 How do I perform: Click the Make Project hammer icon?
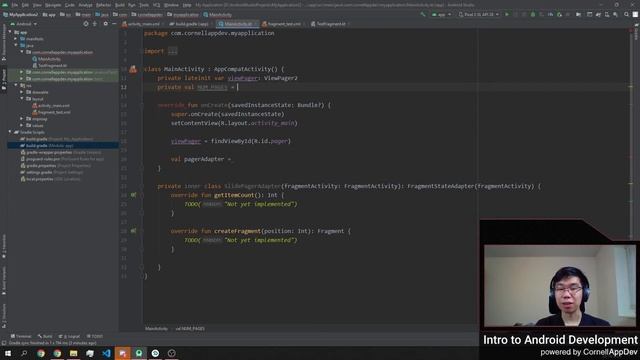click(423, 15)
